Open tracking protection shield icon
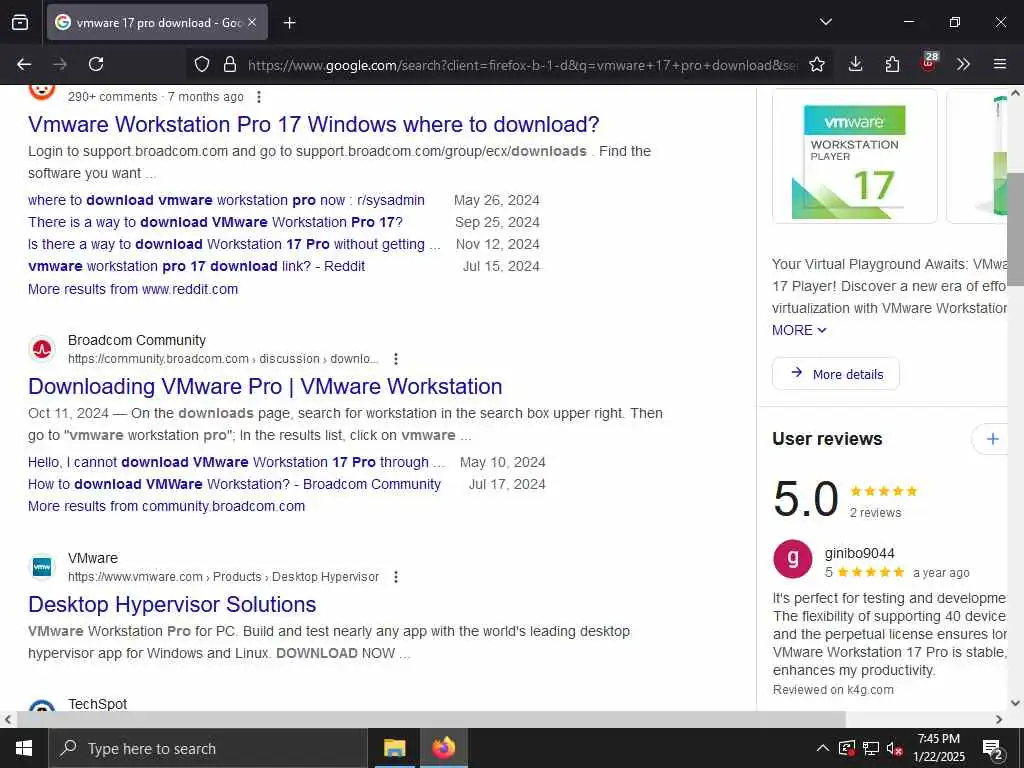The height and width of the screenshot is (768, 1024). tap(202, 64)
